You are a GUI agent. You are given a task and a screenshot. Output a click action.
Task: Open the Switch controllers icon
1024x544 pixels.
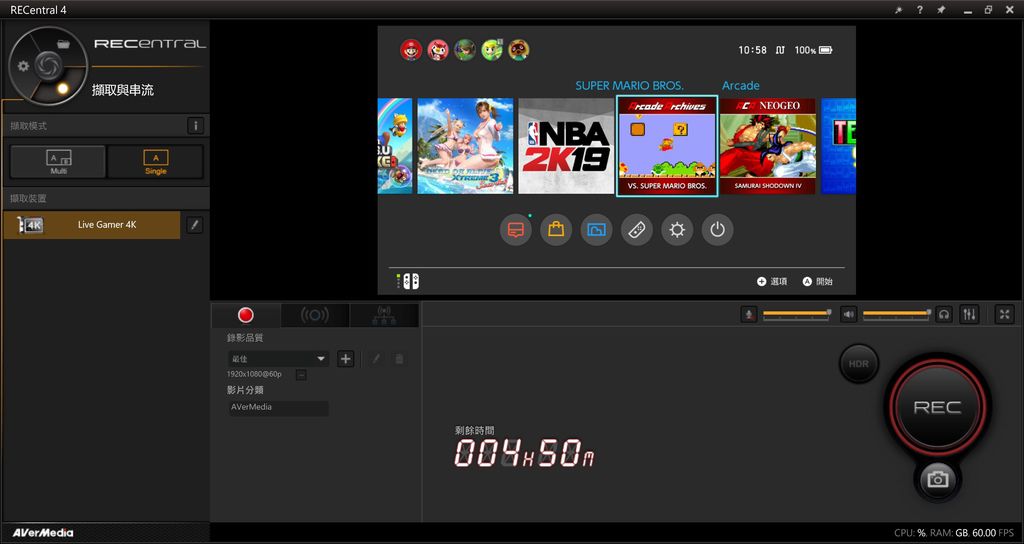click(637, 230)
